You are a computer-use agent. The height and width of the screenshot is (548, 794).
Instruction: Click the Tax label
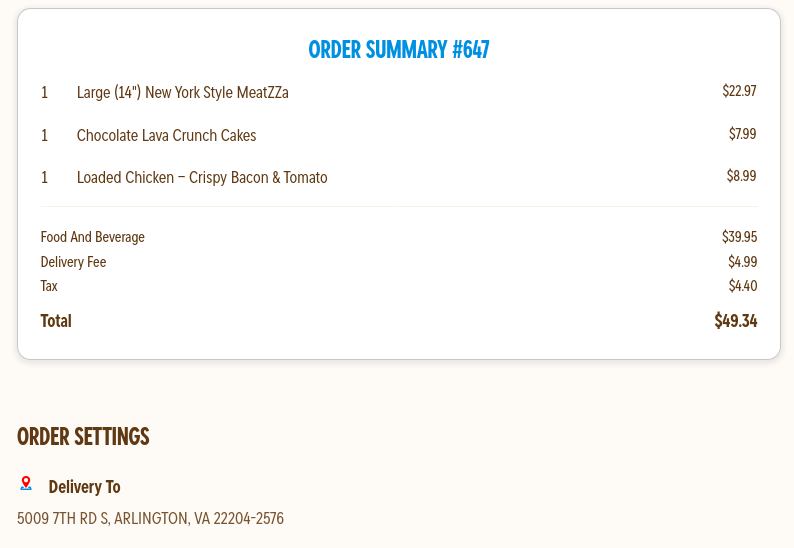[49, 286]
